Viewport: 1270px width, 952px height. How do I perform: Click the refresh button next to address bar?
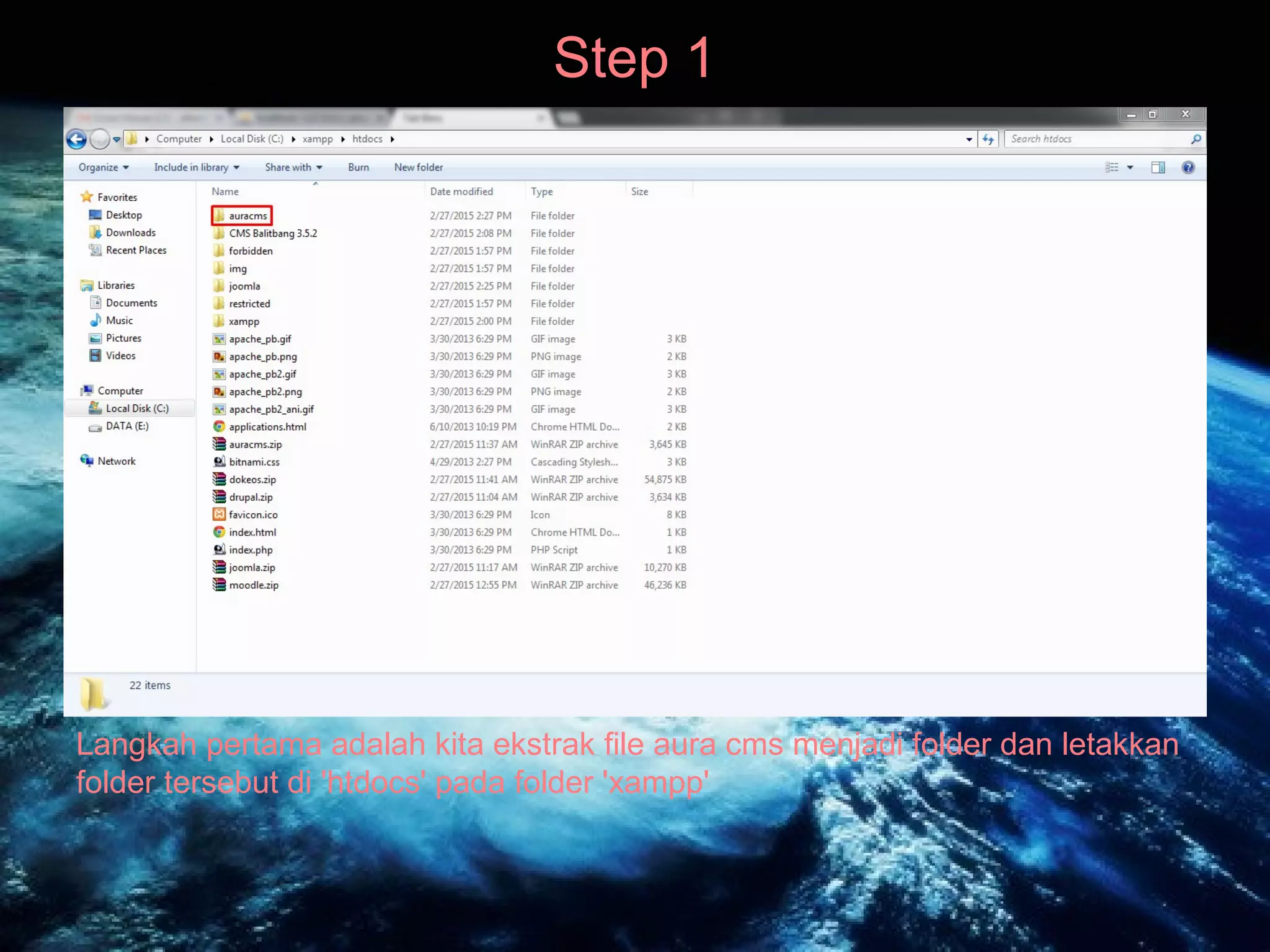[x=988, y=139]
